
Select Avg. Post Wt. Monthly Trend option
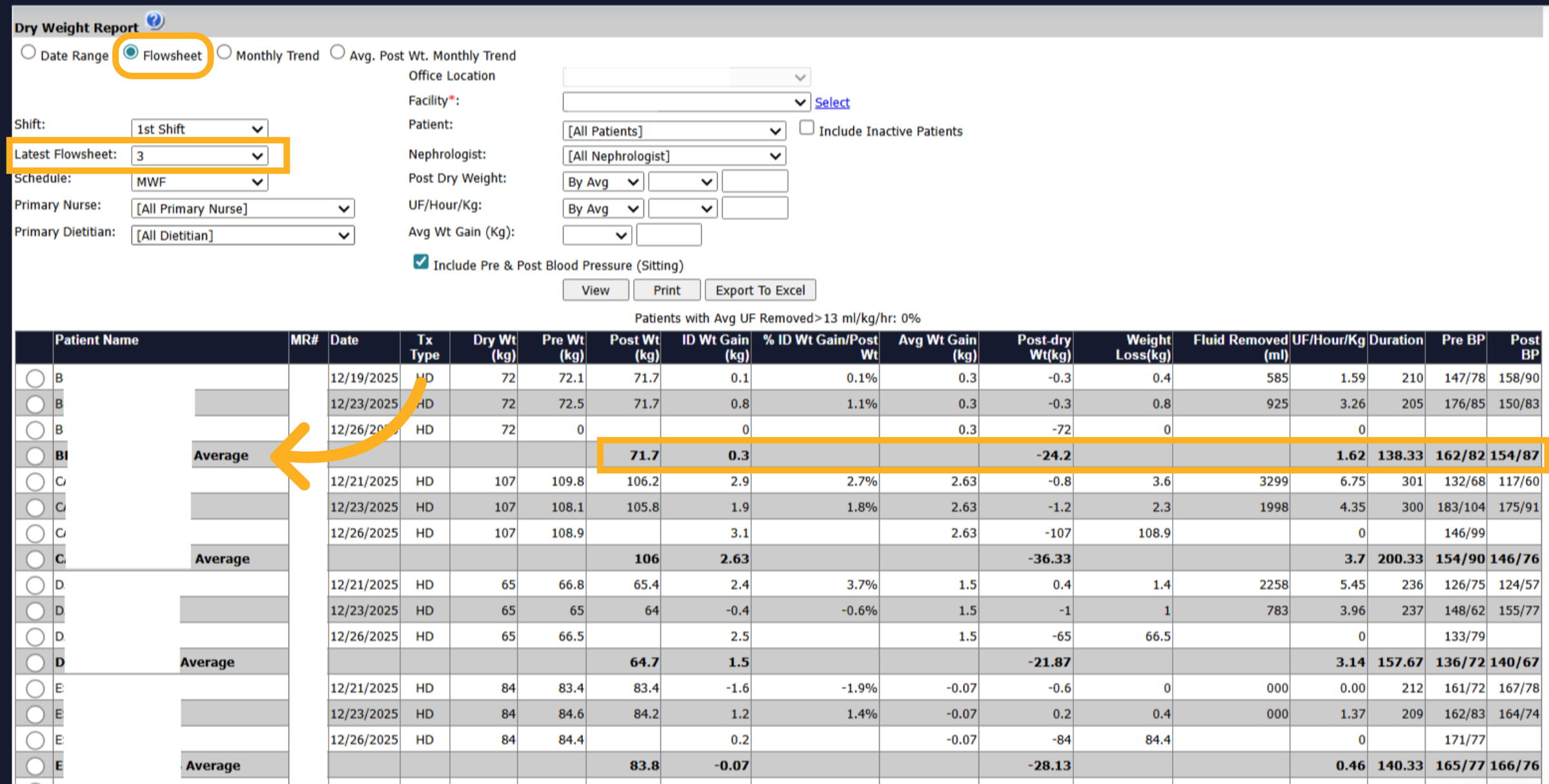(x=337, y=52)
